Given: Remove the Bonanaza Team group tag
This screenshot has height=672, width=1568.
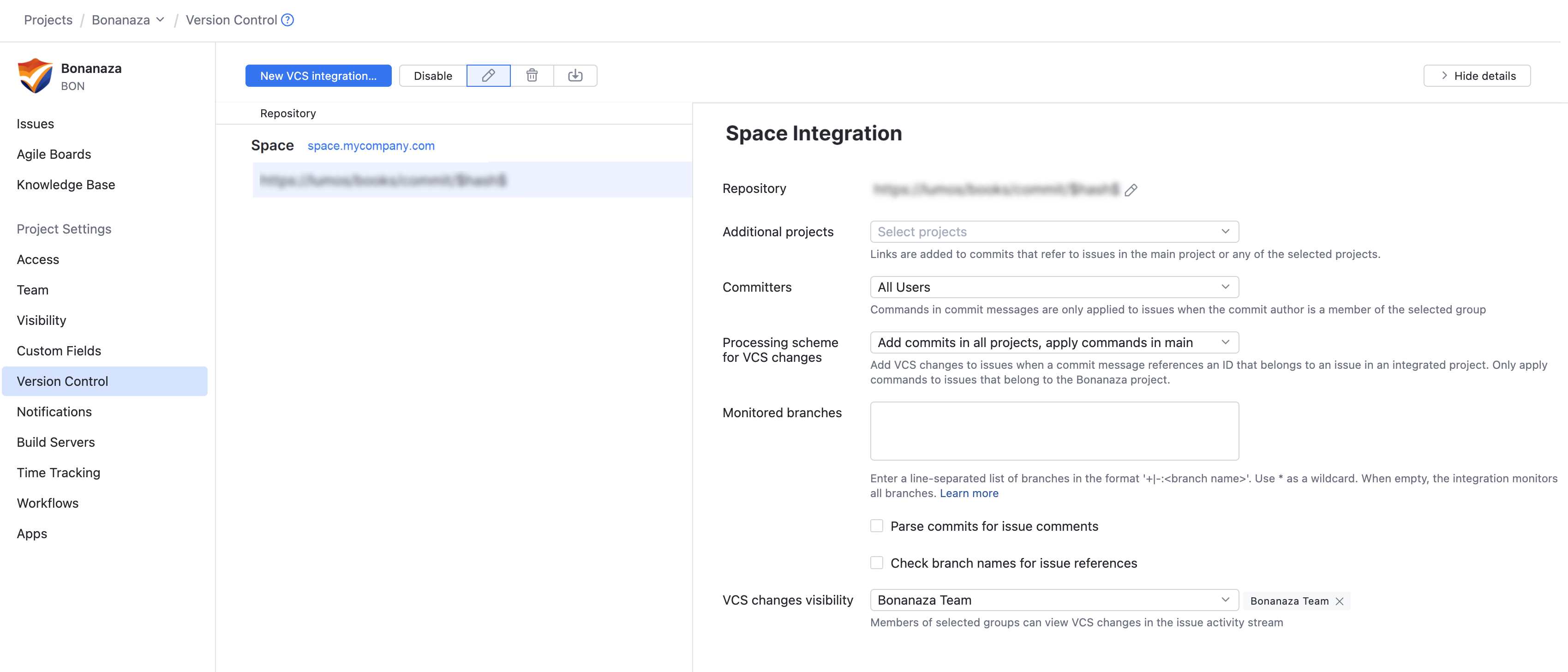Looking at the screenshot, I should [x=1339, y=601].
